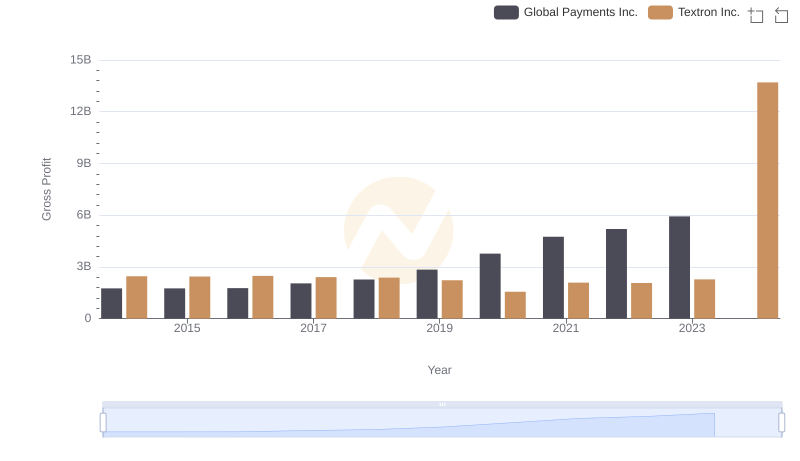Click the Gross Profit axis title

pos(46,189)
